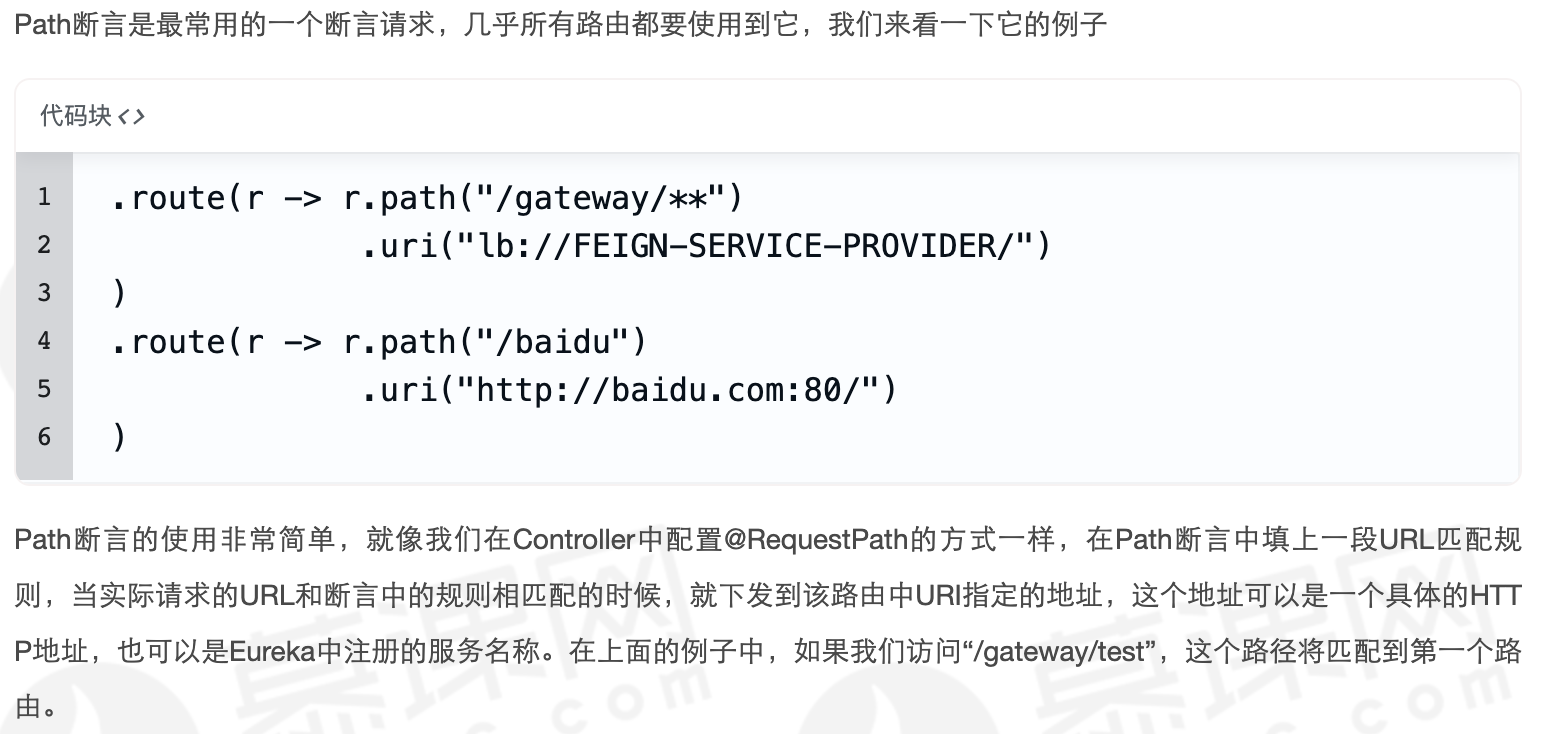Image resolution: width=1550 pixels, height=734 pixels.
Task: Click the code brackets icon beside 代码块
Action: pyautogui.click(x=131, y=116)
